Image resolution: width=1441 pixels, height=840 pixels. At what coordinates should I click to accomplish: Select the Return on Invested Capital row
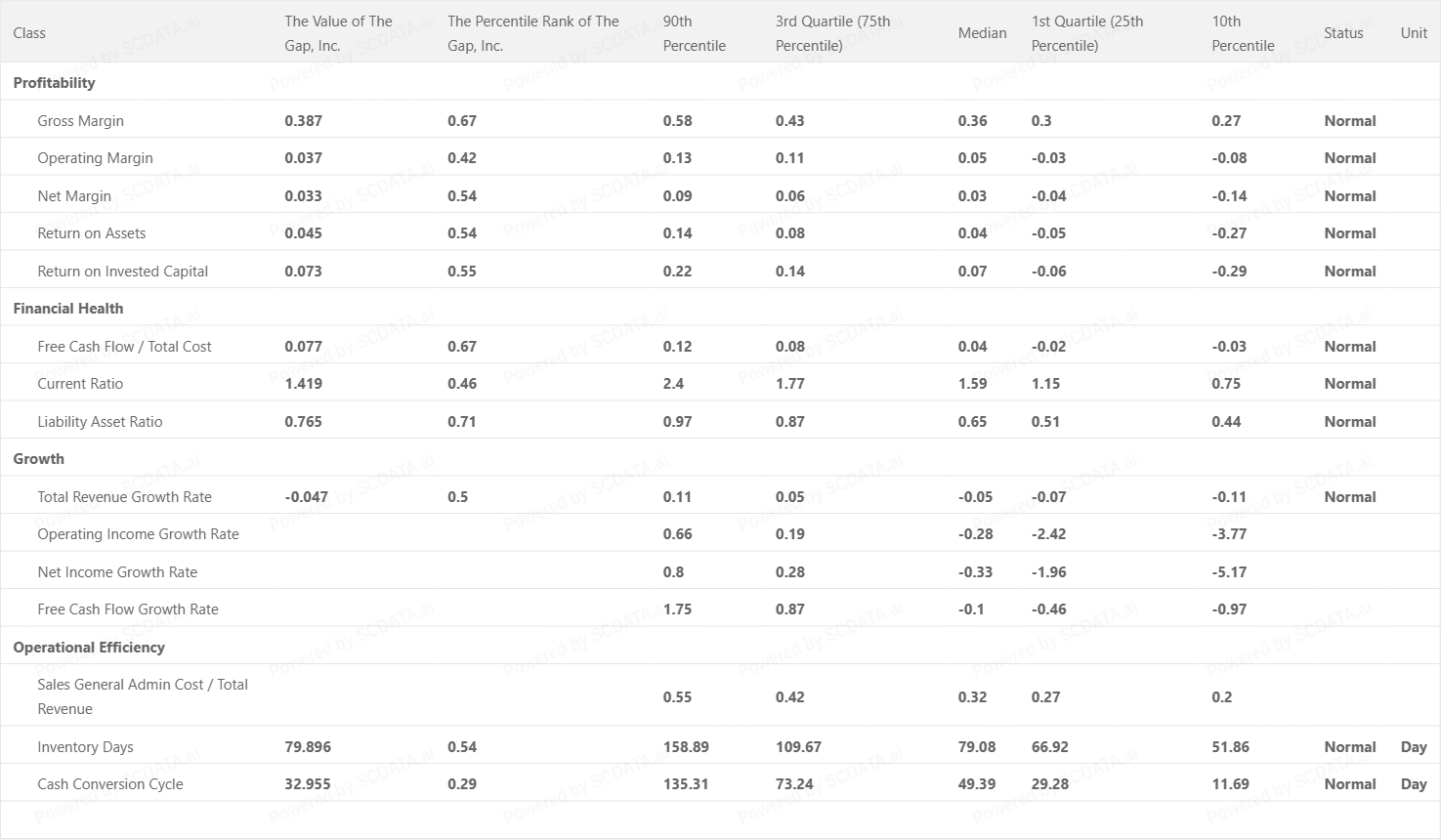(122, 272)
